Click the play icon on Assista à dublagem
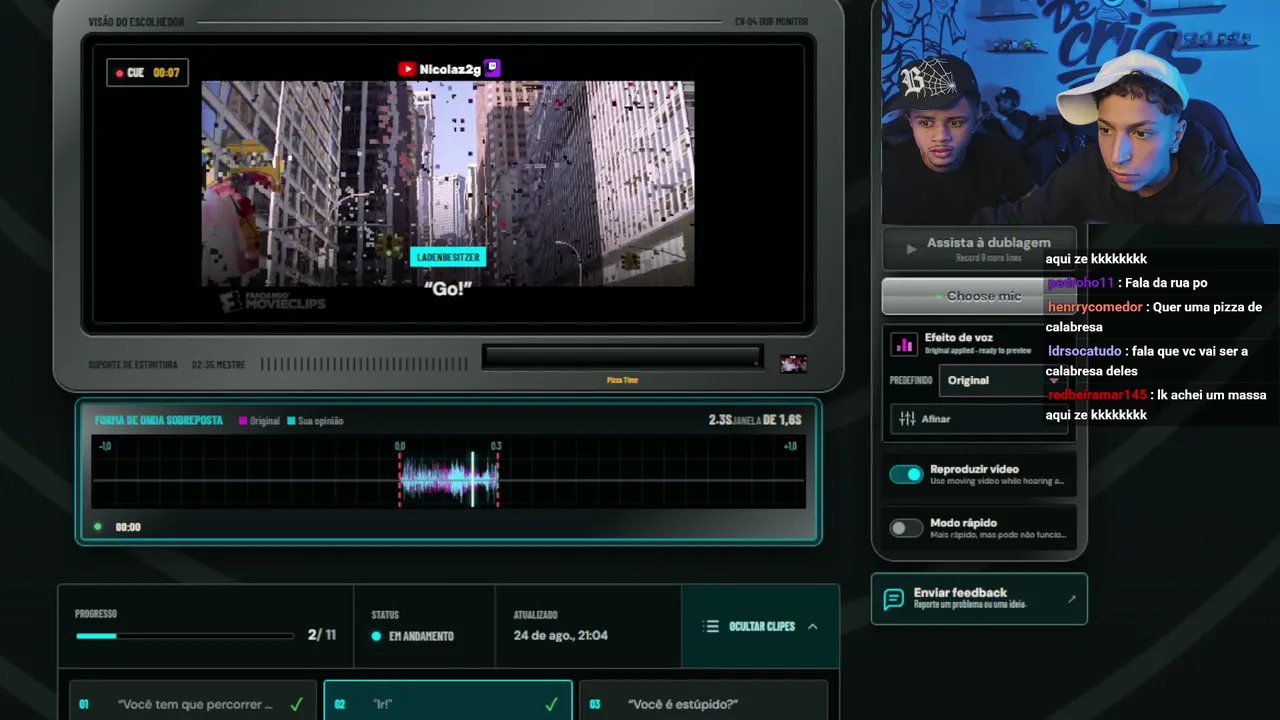Image resolution: width=1280 pixels, height=720 pixels. (910, 248)
